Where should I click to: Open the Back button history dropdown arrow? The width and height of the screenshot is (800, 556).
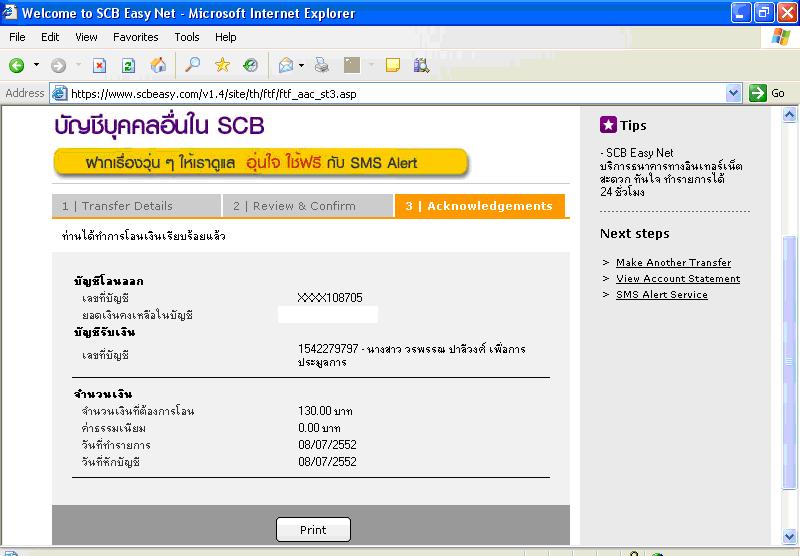point(36,65)
